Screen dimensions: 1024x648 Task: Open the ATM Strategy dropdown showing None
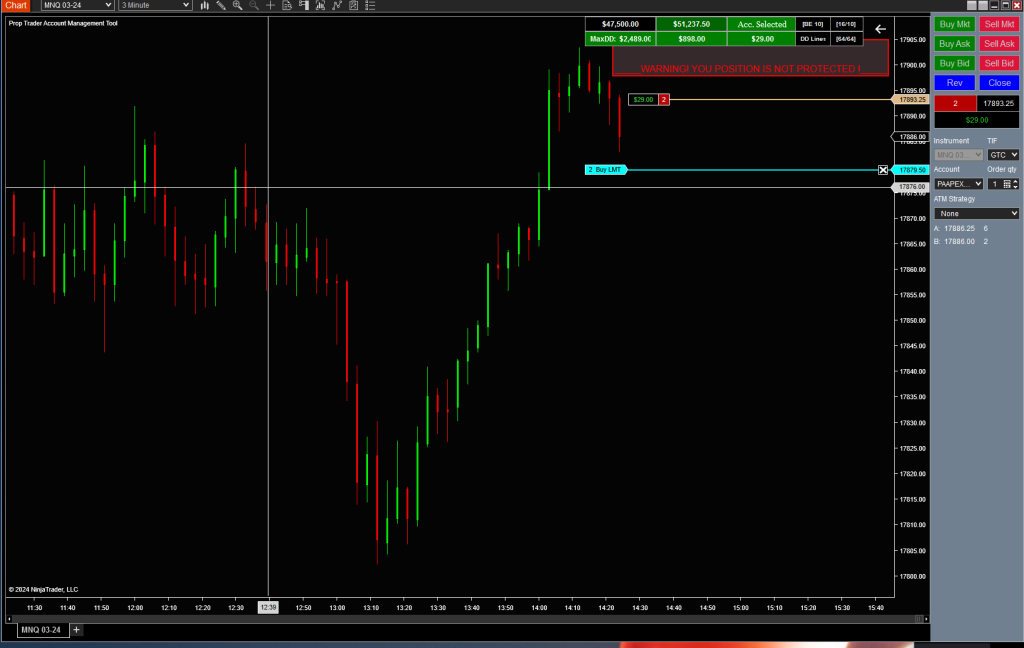click(976, 213)
